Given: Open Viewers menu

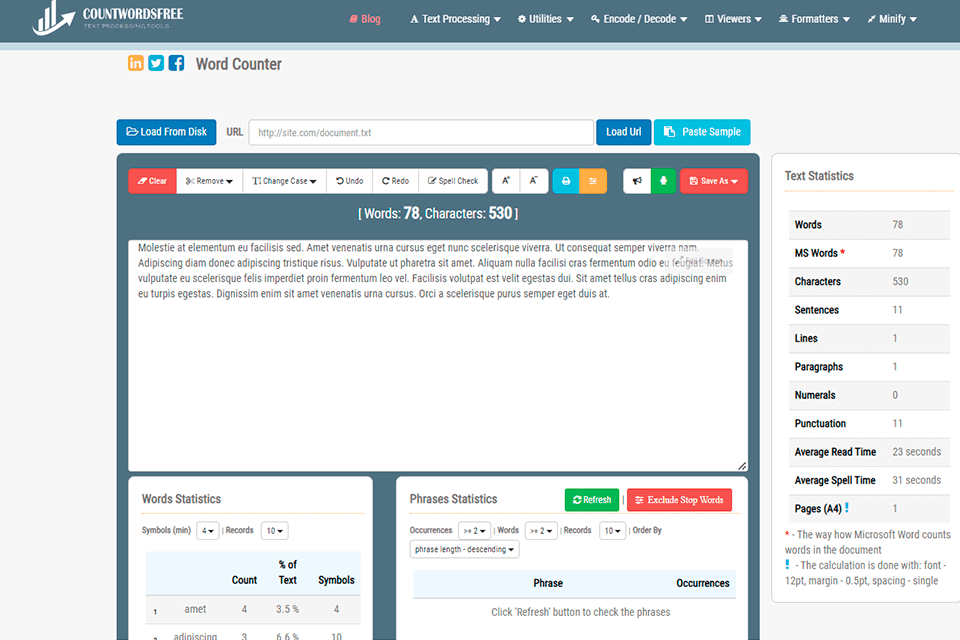Looking at the screenshot, I should [x=733, y=19].
